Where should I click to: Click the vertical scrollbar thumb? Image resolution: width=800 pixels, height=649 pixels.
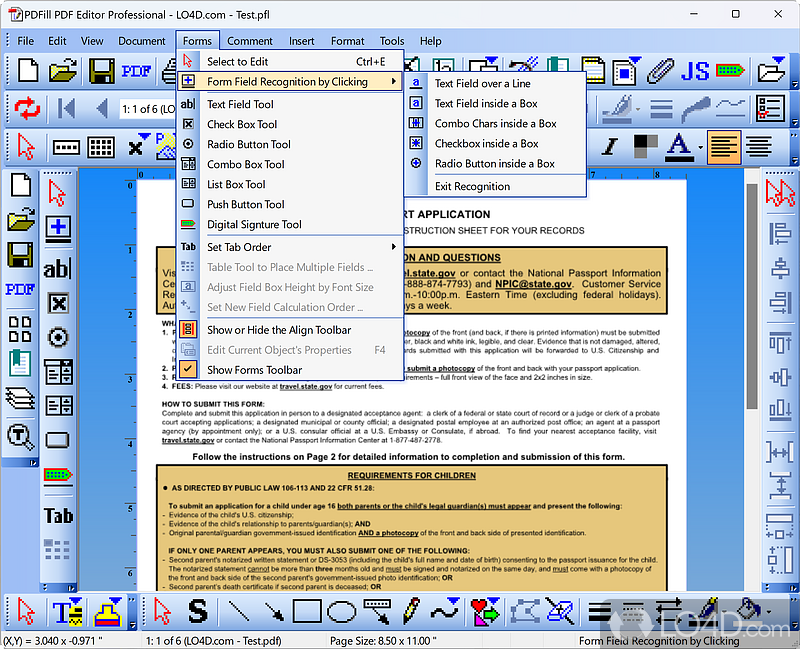pyautogui.click(x=752, y=296)
